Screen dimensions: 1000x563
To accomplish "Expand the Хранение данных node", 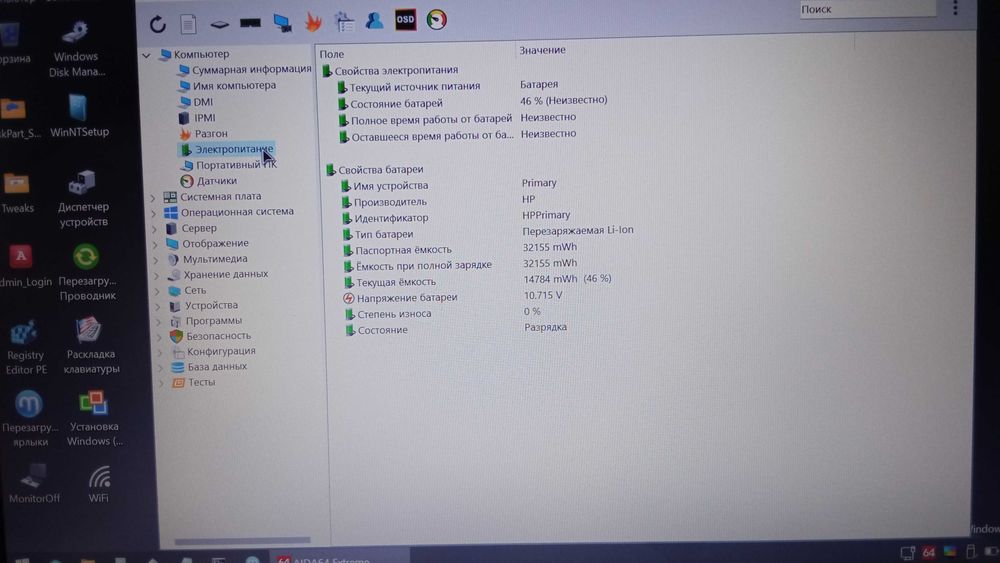I will [x=157, y=275].
